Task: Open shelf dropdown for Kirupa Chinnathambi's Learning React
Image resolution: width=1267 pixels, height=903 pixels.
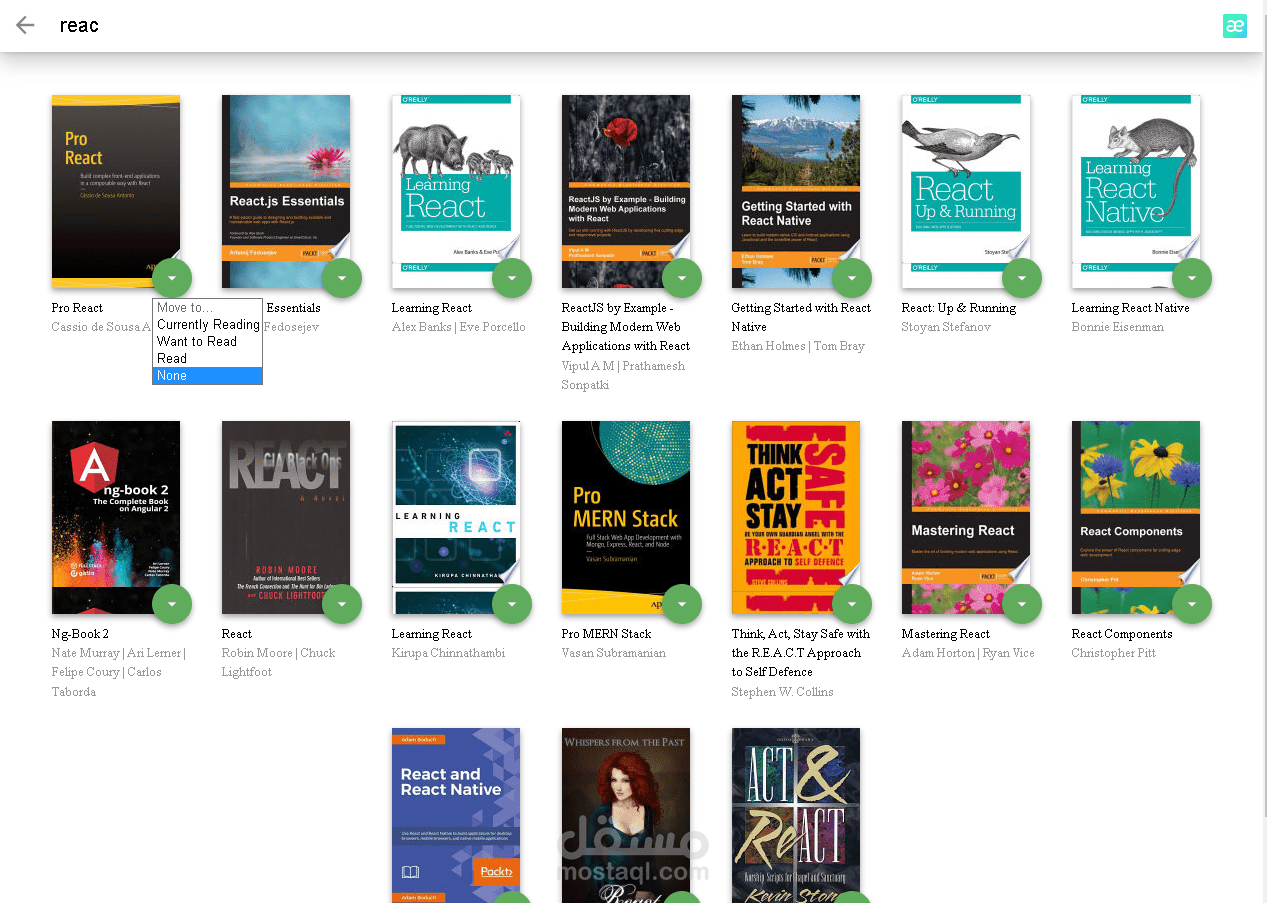Action: point(512,604)
